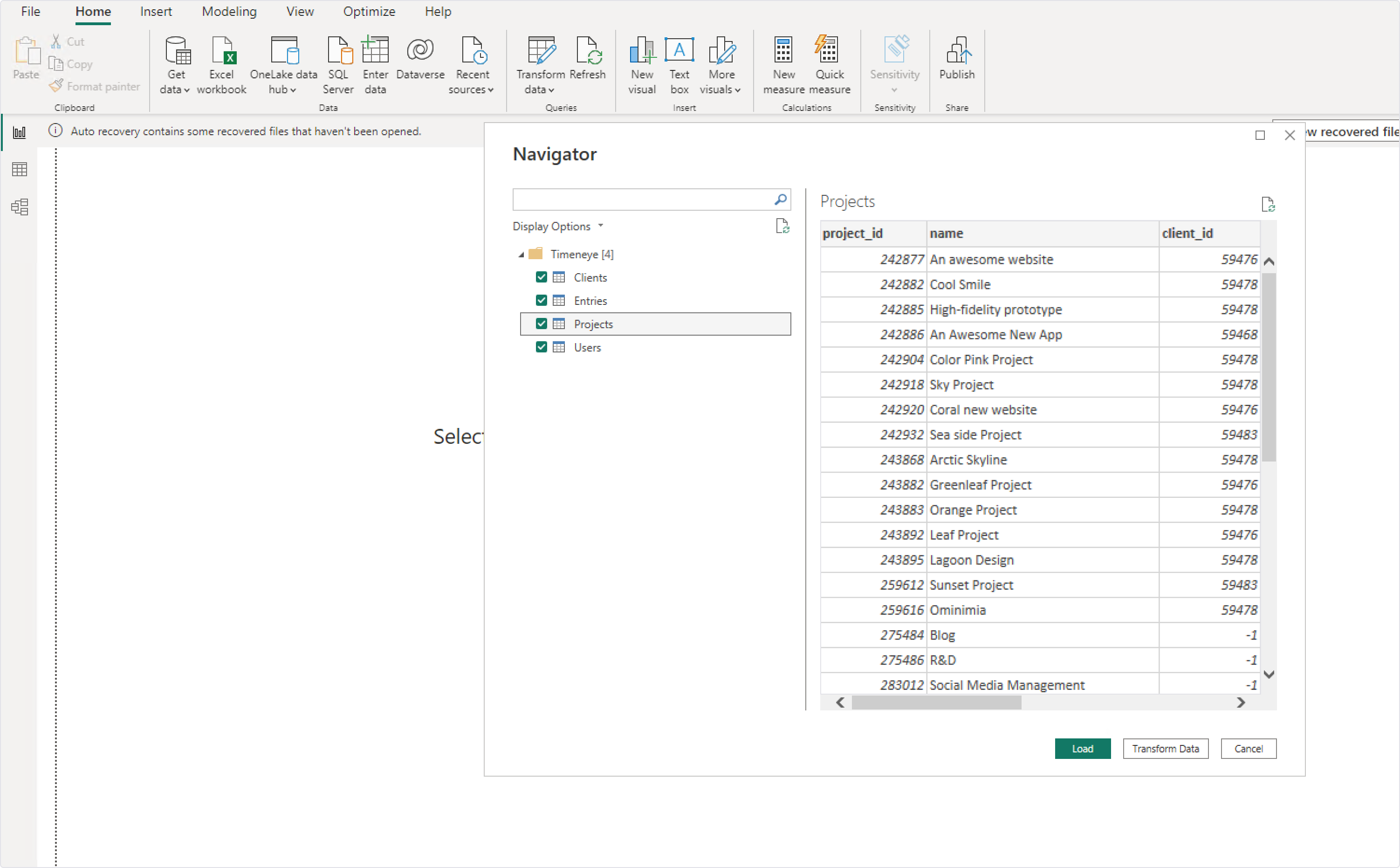Viewport: 1400px width, 868px height.
Task: Select the Clients table row
Action: point(655,277)
